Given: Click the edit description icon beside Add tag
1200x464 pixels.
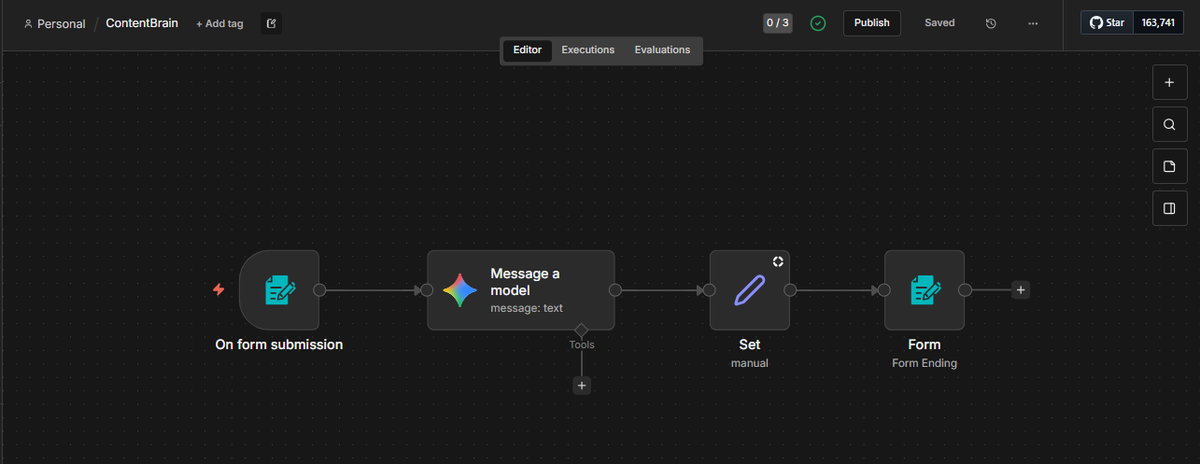Looking at the screenshot, I should point(271,23).
